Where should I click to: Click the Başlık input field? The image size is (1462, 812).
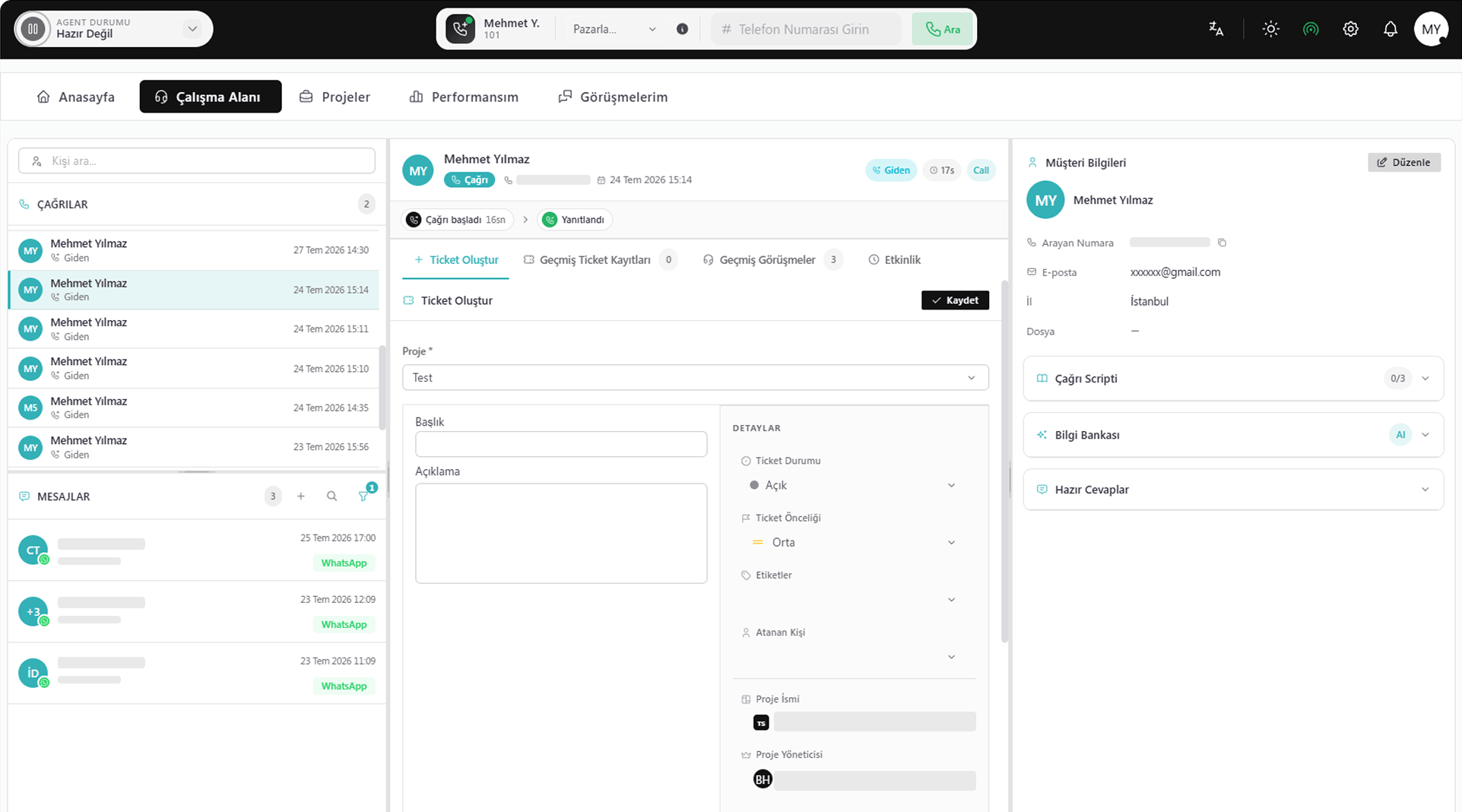[561, 444]
